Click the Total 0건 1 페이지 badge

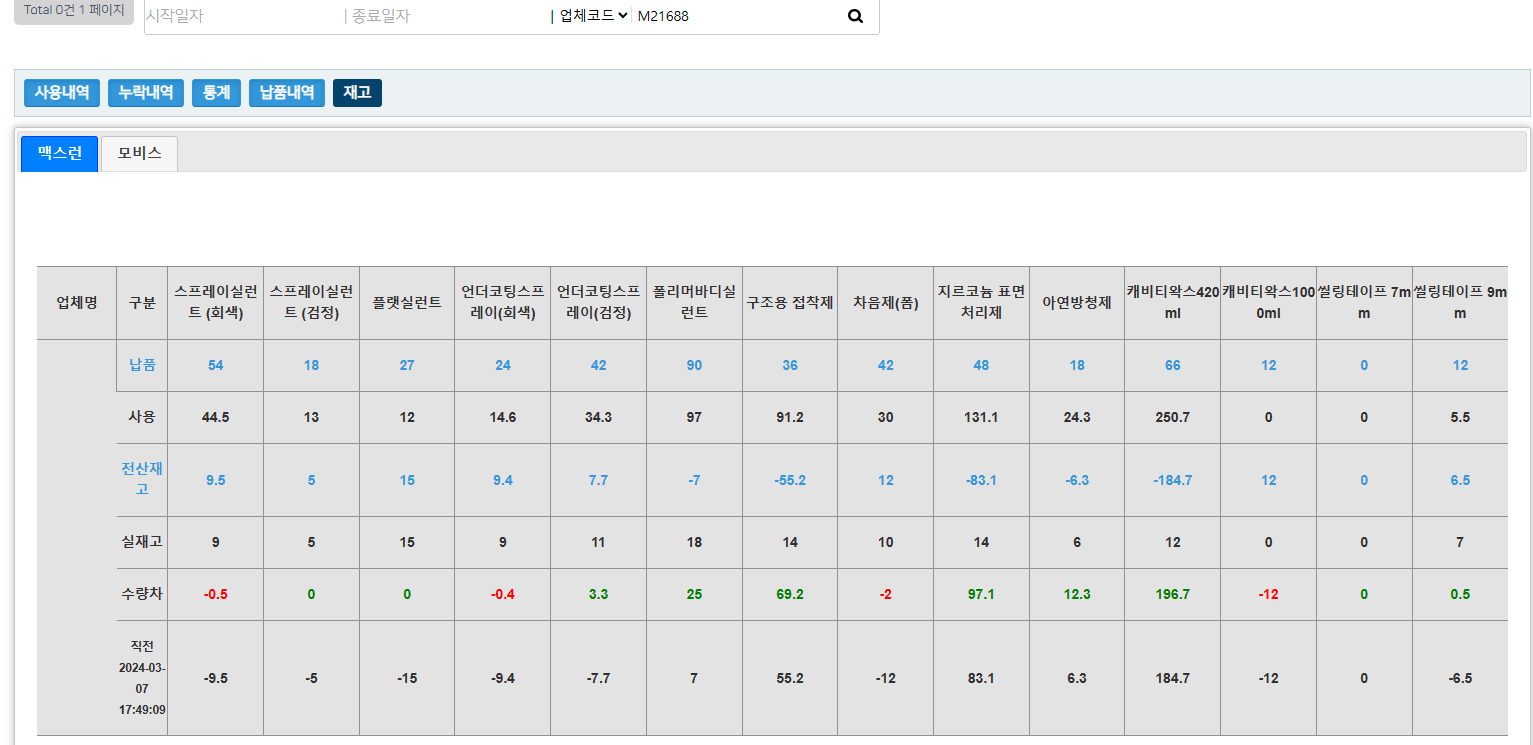click(x=74, y=10)
